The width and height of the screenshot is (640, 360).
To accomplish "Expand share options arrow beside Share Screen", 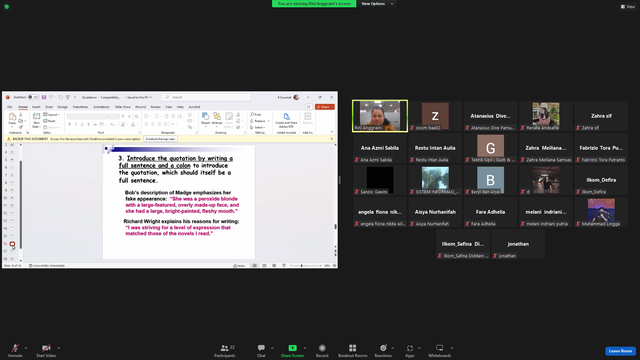I will coord(305,348).
